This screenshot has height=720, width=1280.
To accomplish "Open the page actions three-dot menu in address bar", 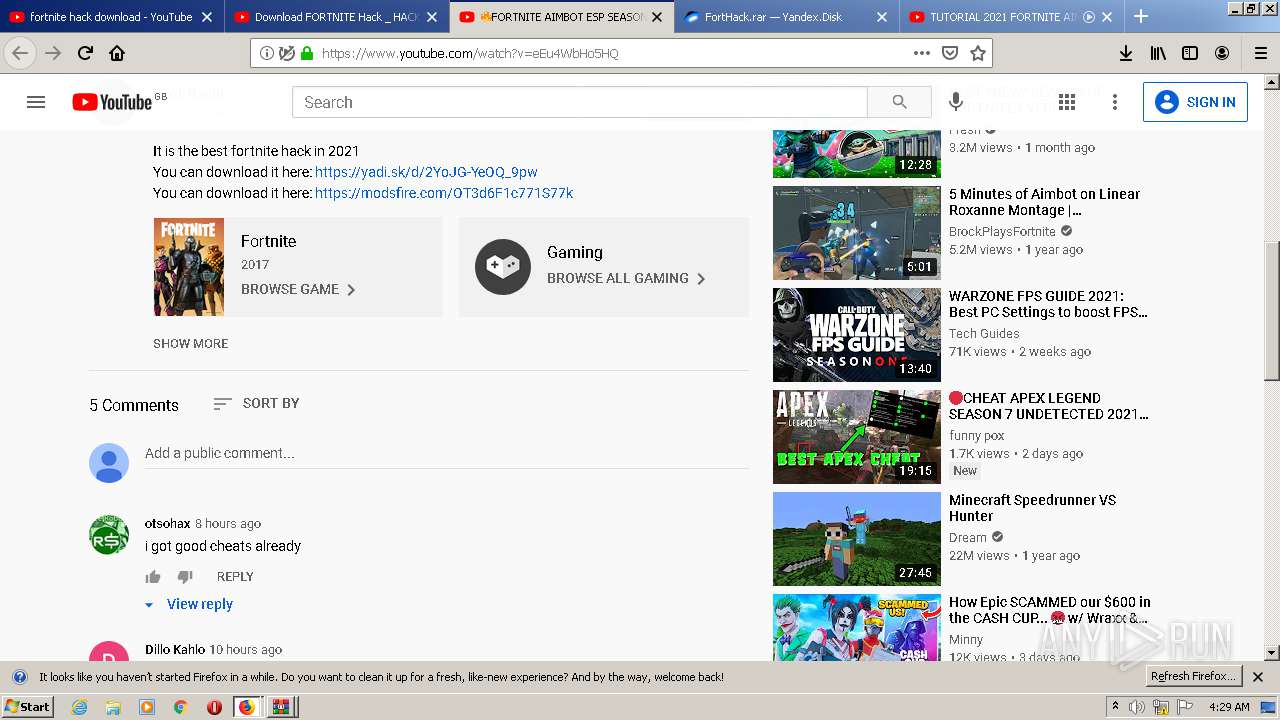I will [x=921, y=53].
